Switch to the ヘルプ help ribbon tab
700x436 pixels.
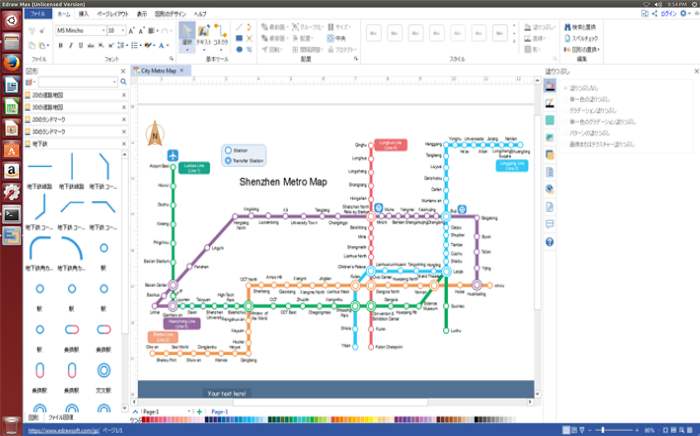(200, 14)
